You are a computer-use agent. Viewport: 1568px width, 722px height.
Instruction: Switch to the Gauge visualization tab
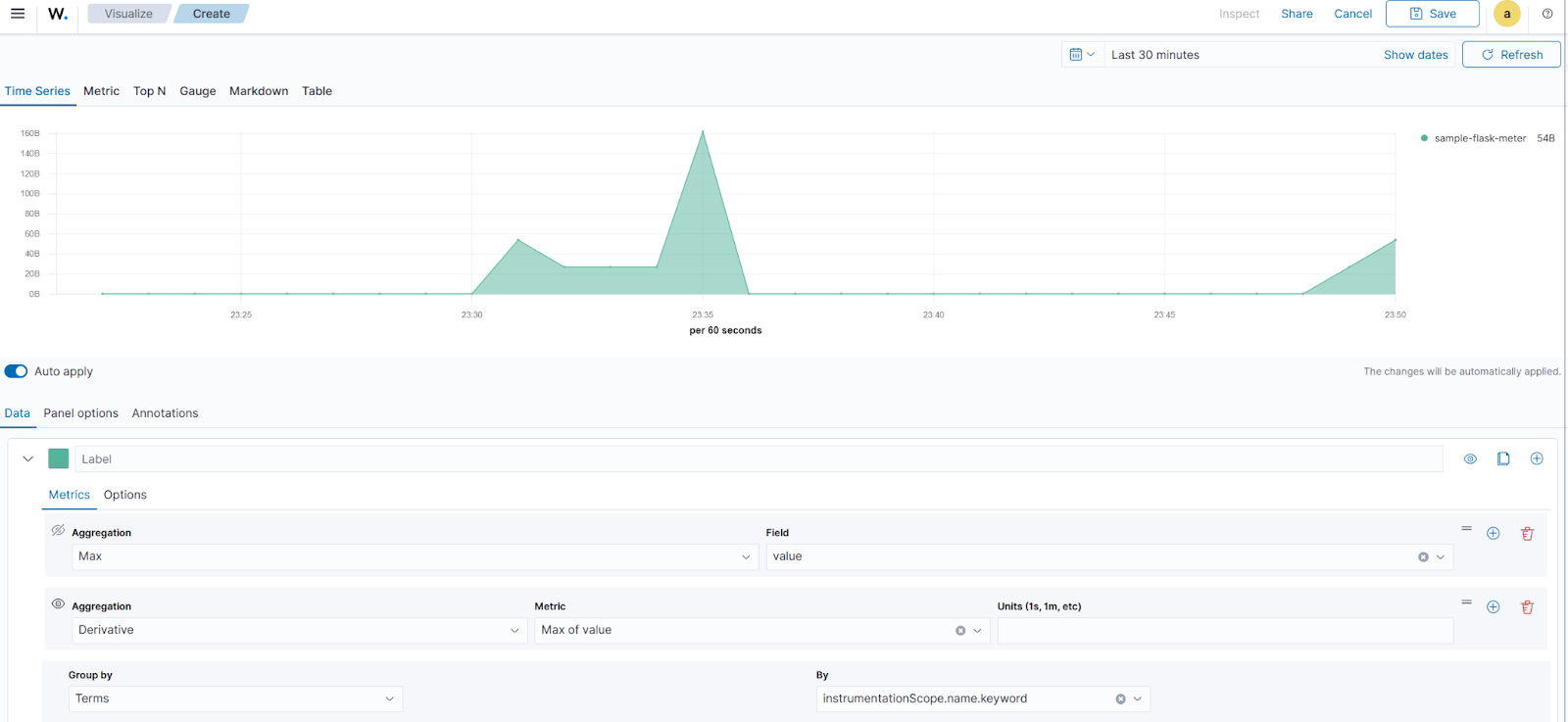coord(197,91)
